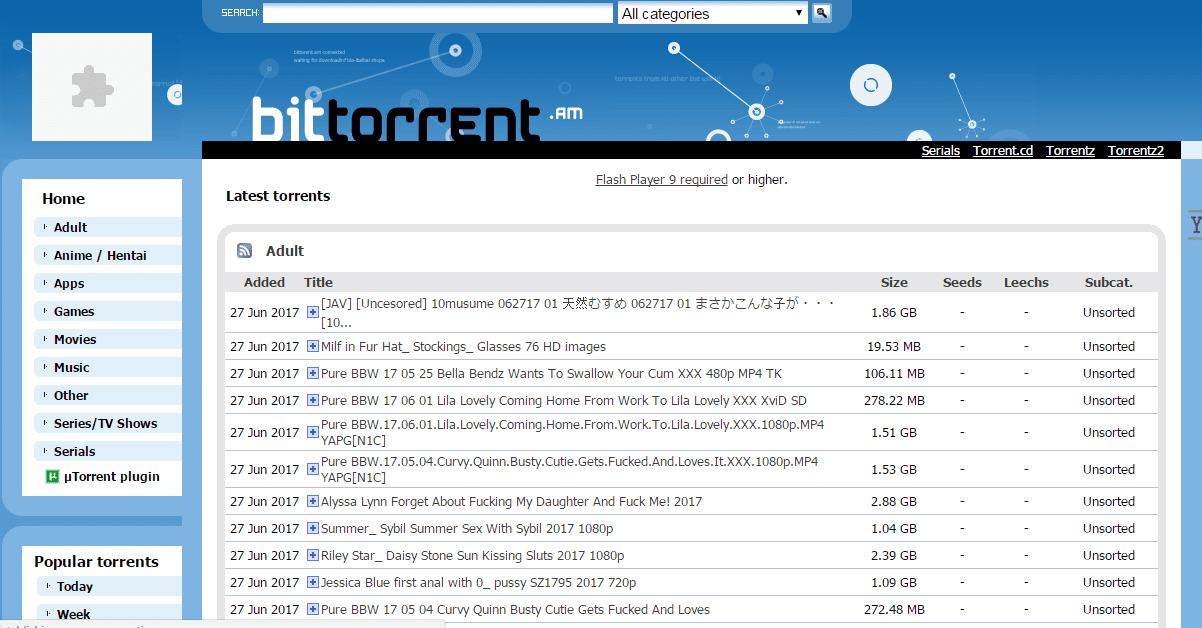Image resolution: width=1202 pixels, height=628 pixels.
Task: Open the Bella Bendz 480p MP4 TK torrent
Action: click(551, 373)
